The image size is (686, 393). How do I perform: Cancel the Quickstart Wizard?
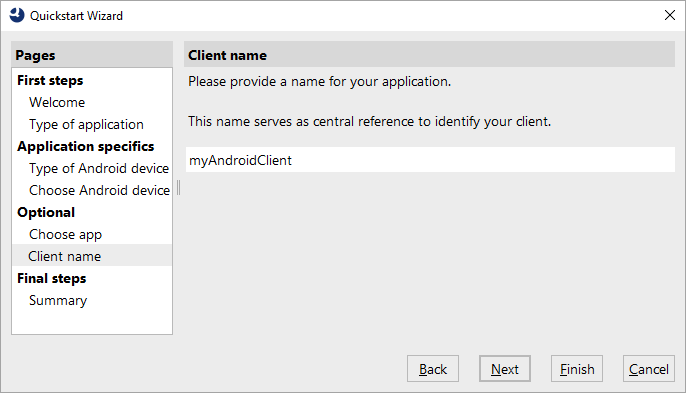(648, 369)
